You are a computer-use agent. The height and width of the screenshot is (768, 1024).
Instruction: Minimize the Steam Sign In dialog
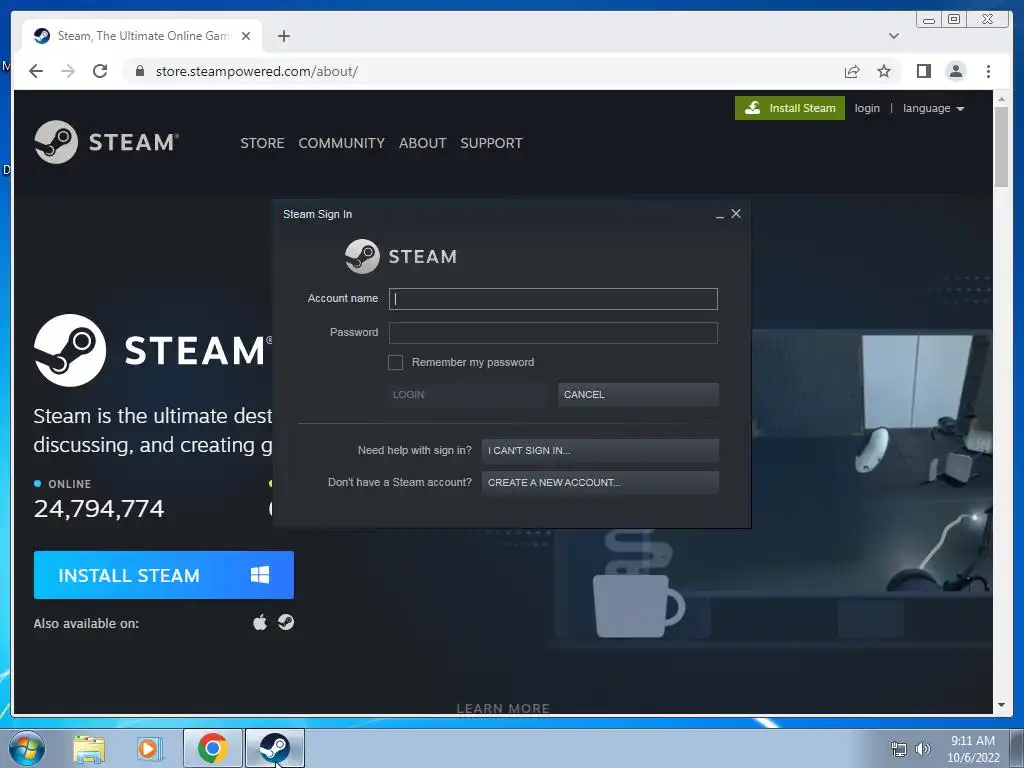click(x=720, y=215)
